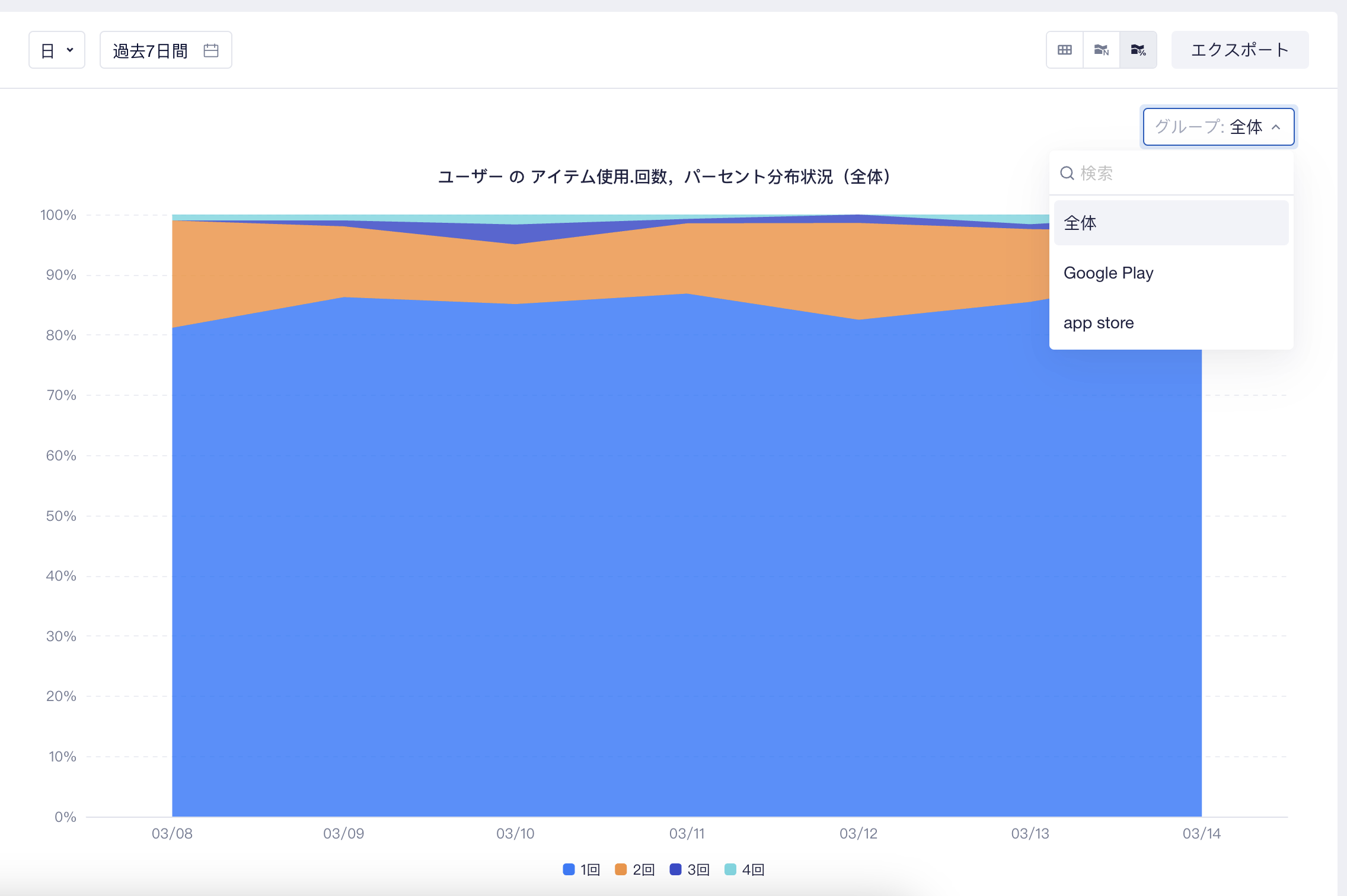Switch to the table view icon
Viewport: 1347px width, 896px height.
pyautogui.click(x=1065, y=50)
